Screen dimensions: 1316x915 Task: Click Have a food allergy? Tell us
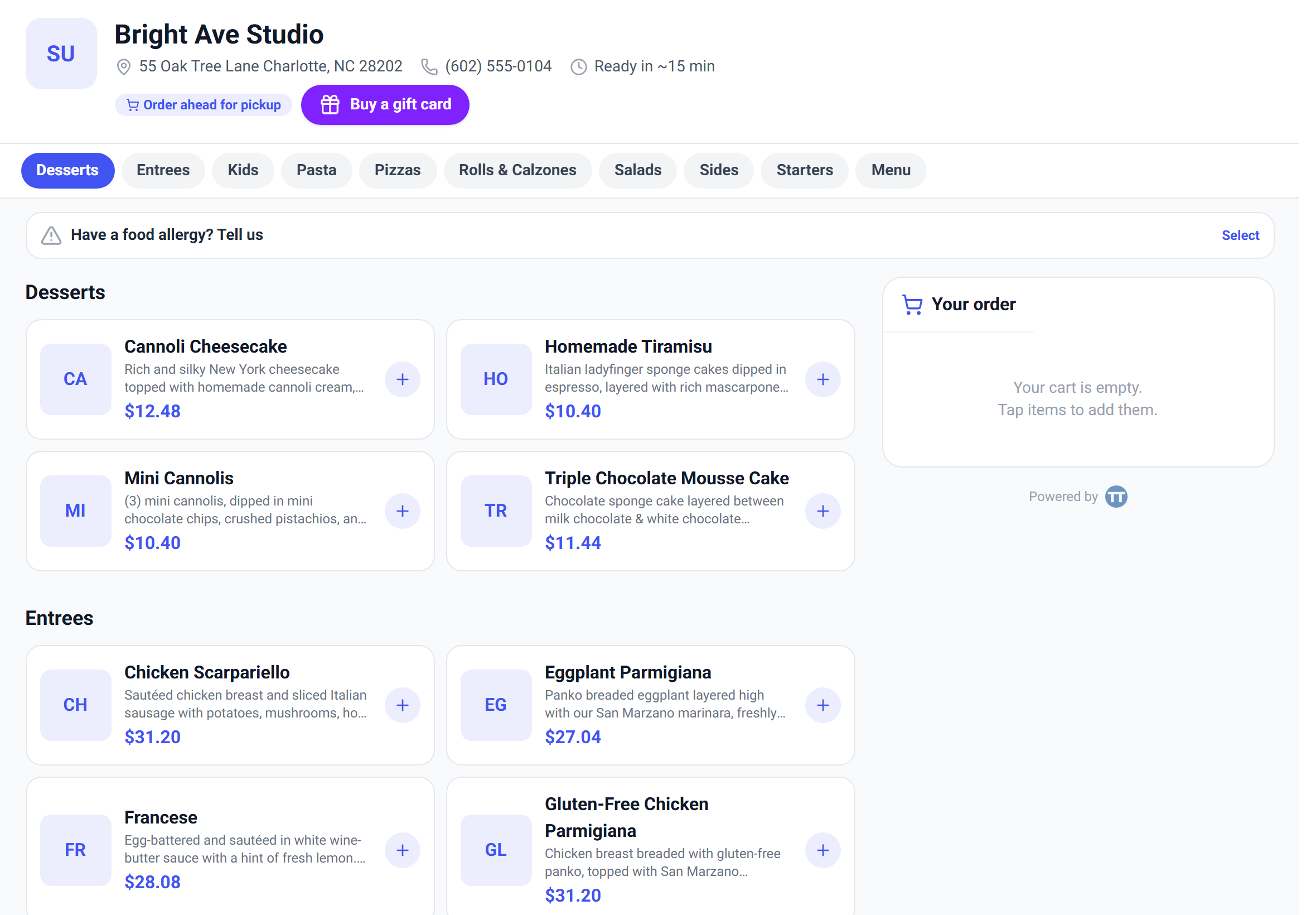click(x=167, y=235)
